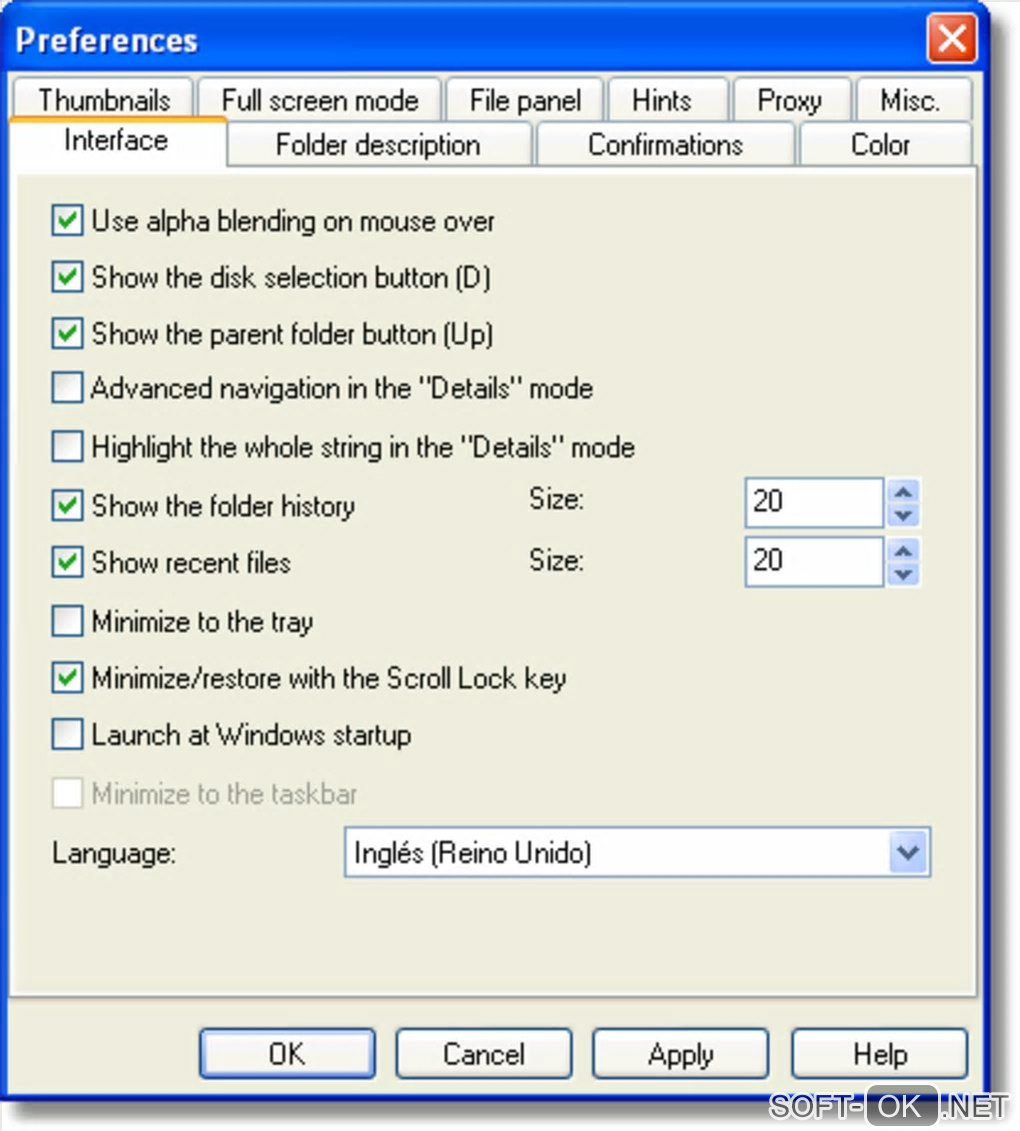Viewport: 1020px width, 1131px height.
Task: Decrease recent files size with down arrow
Action: [904, 574]
